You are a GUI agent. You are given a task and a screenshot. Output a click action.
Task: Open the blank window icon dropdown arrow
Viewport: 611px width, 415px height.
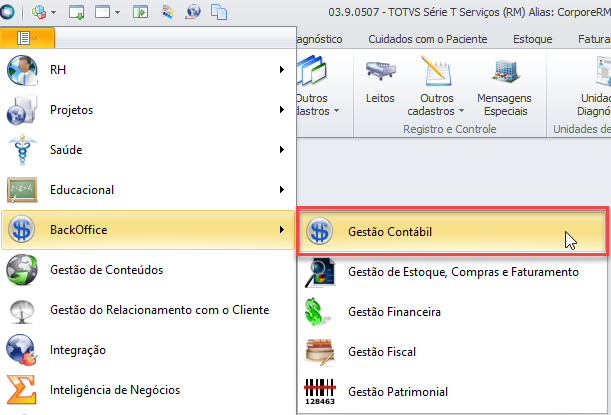(117, 12)
